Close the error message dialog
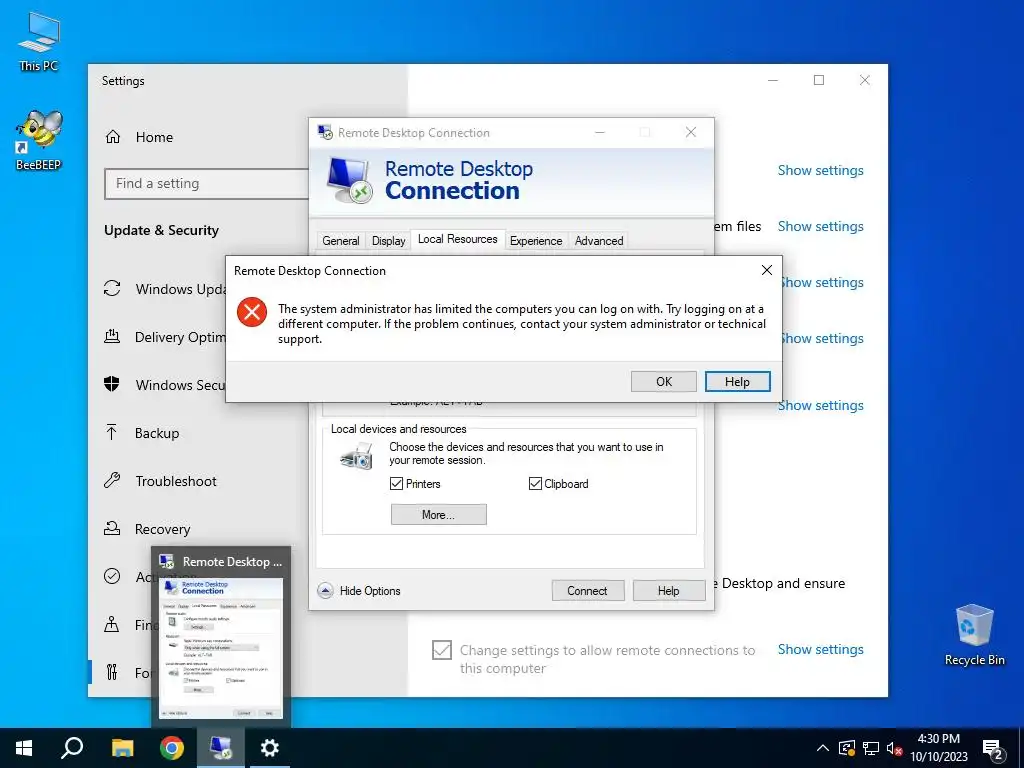The image size is (1024, 768). tap(767, 270)
